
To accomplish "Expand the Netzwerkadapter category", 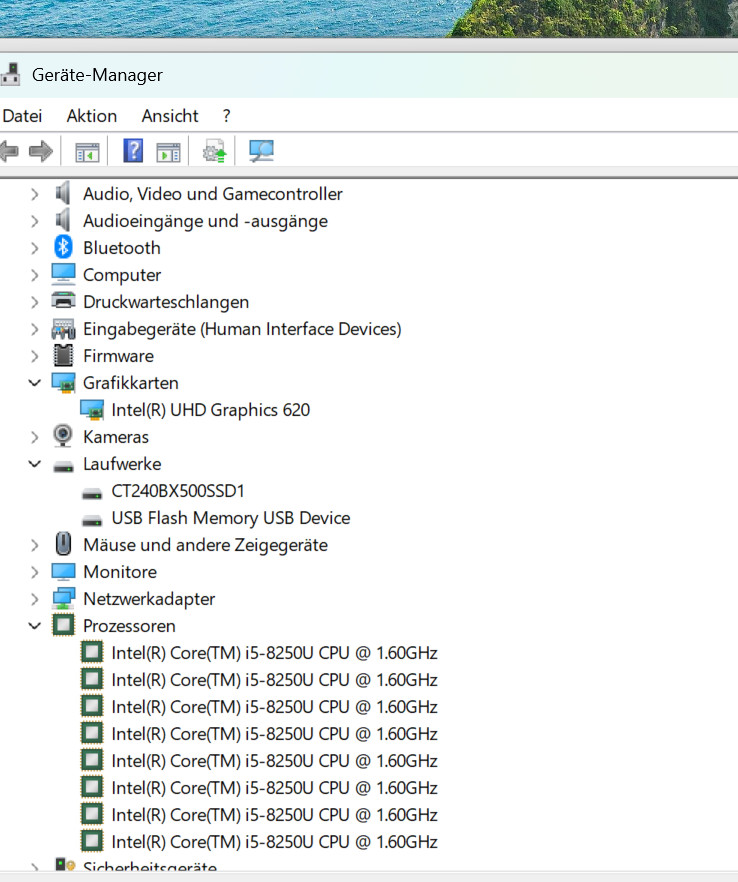I will click(x=35, y=599).
